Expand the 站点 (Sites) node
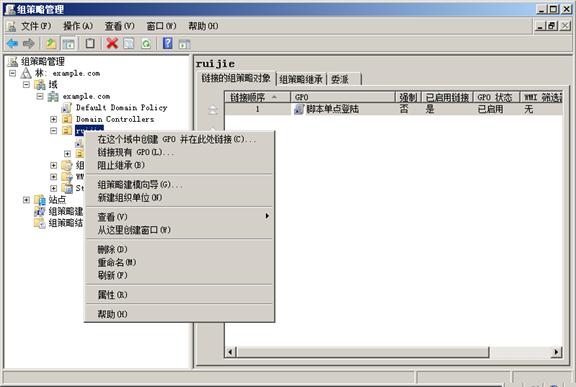This screenshot has height=387, width=576. 26,200
